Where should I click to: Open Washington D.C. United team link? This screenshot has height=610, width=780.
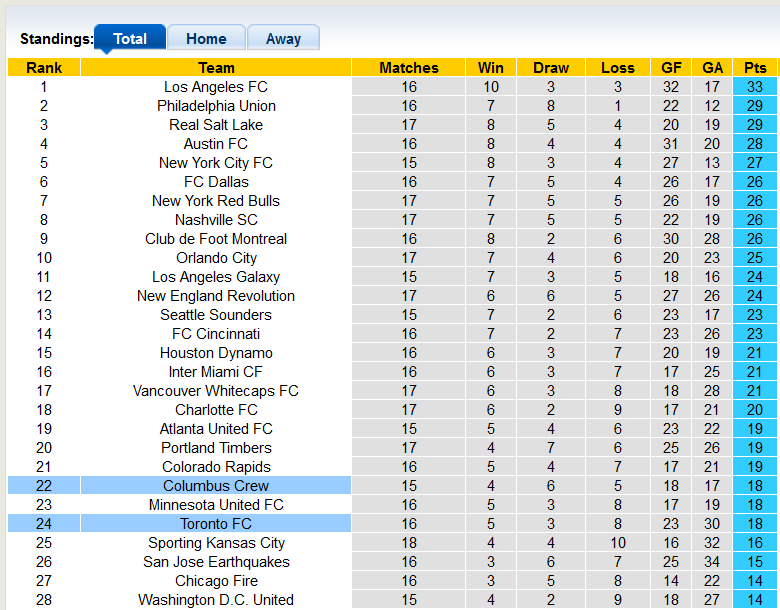(x=216, y=600)
